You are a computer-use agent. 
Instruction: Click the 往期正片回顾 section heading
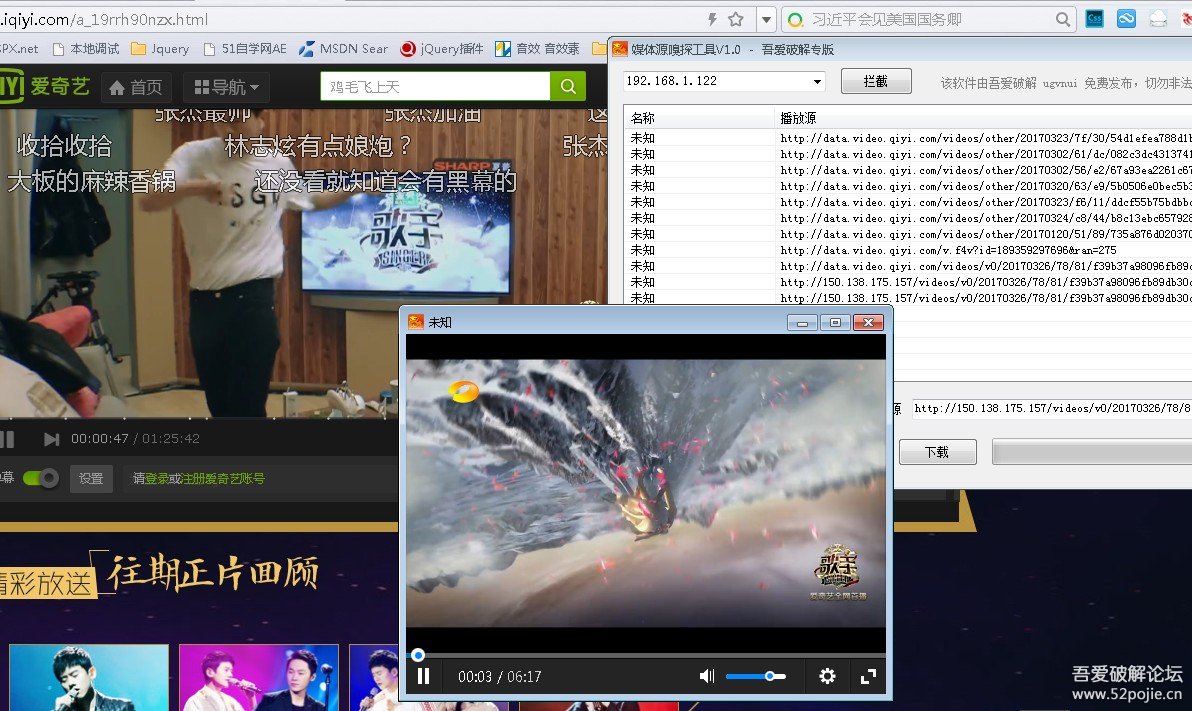tap(213, 573)
